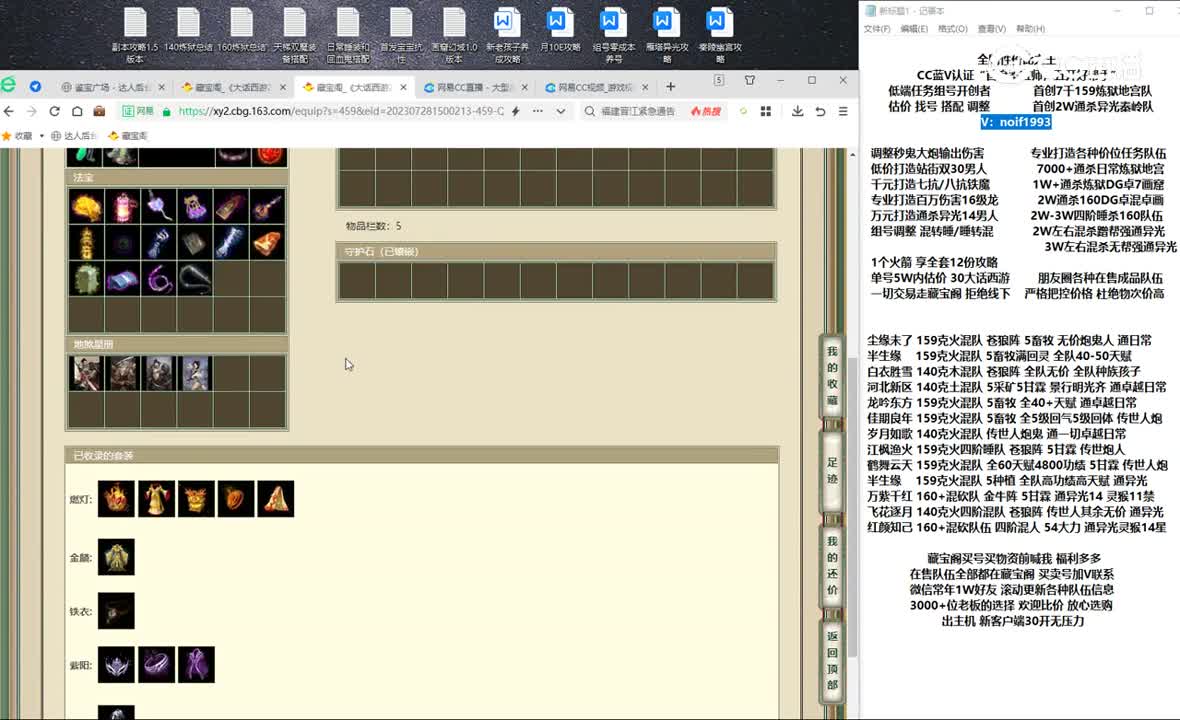
Task: Go to the browser home page
Action: [77, 111]
